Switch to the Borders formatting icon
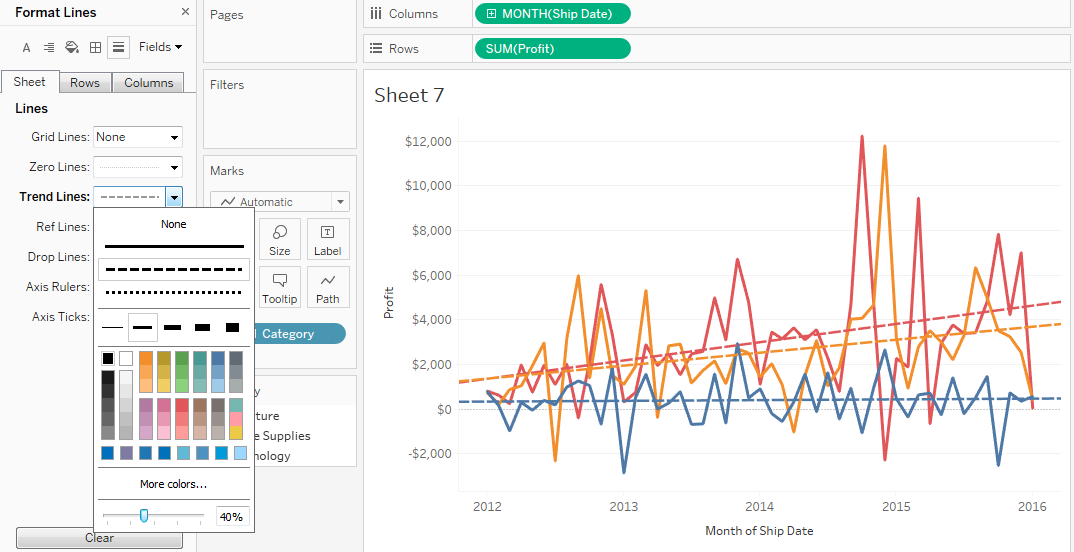Image resolution: width=1074 pixels, height=552 pixels. [95, 47]
